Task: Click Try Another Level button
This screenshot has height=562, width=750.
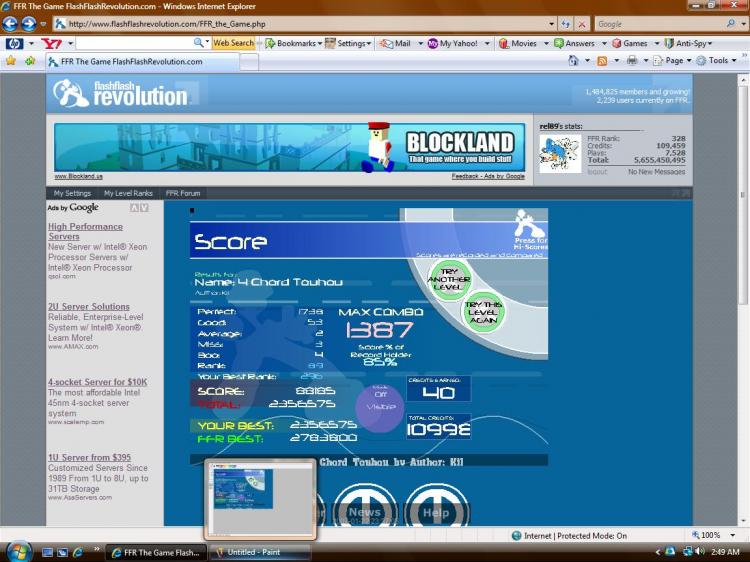Action: 449,279
